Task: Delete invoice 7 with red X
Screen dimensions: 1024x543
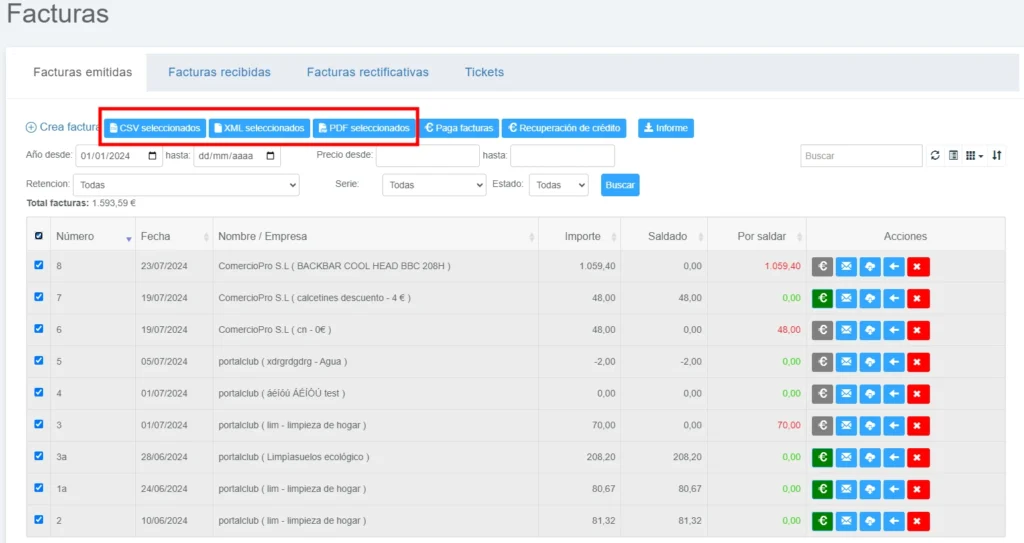Action: coord(918,298)
